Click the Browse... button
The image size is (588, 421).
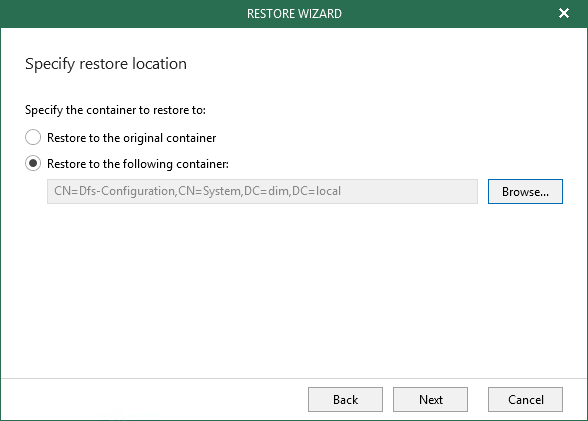tap(525, 192)
